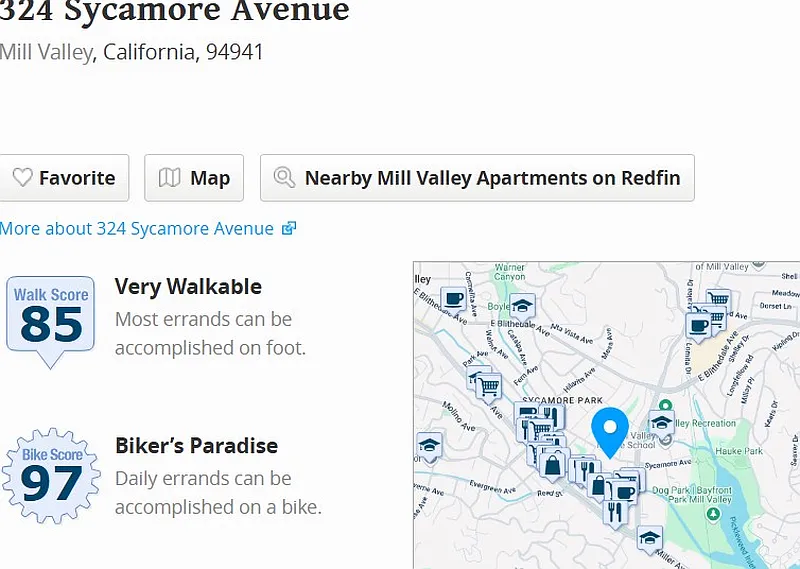Click the heart icon on Favorite
Viewport: 800px width, 569px height.
[x=22, y=178]
